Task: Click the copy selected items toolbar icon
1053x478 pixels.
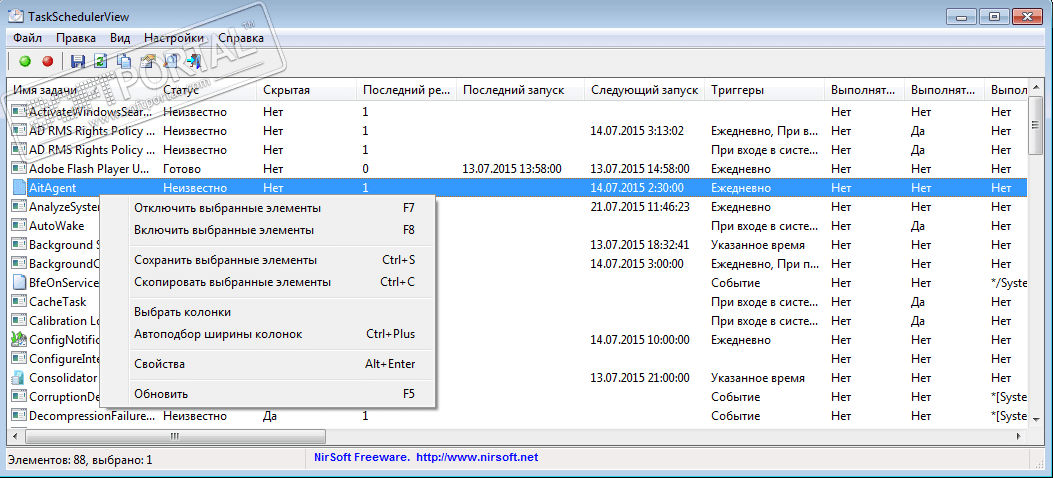Action: pos(124,62)
